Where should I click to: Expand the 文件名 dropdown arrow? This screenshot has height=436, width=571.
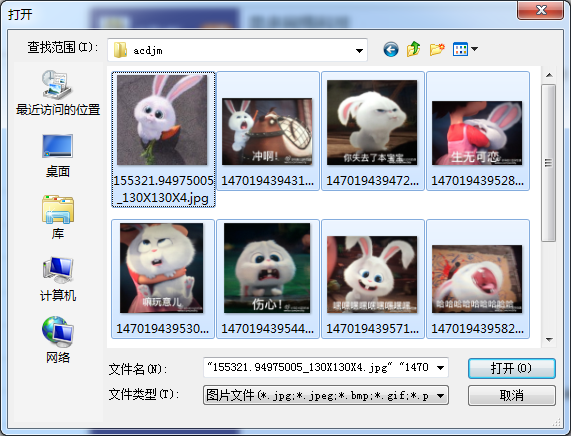tap(440, 368)
